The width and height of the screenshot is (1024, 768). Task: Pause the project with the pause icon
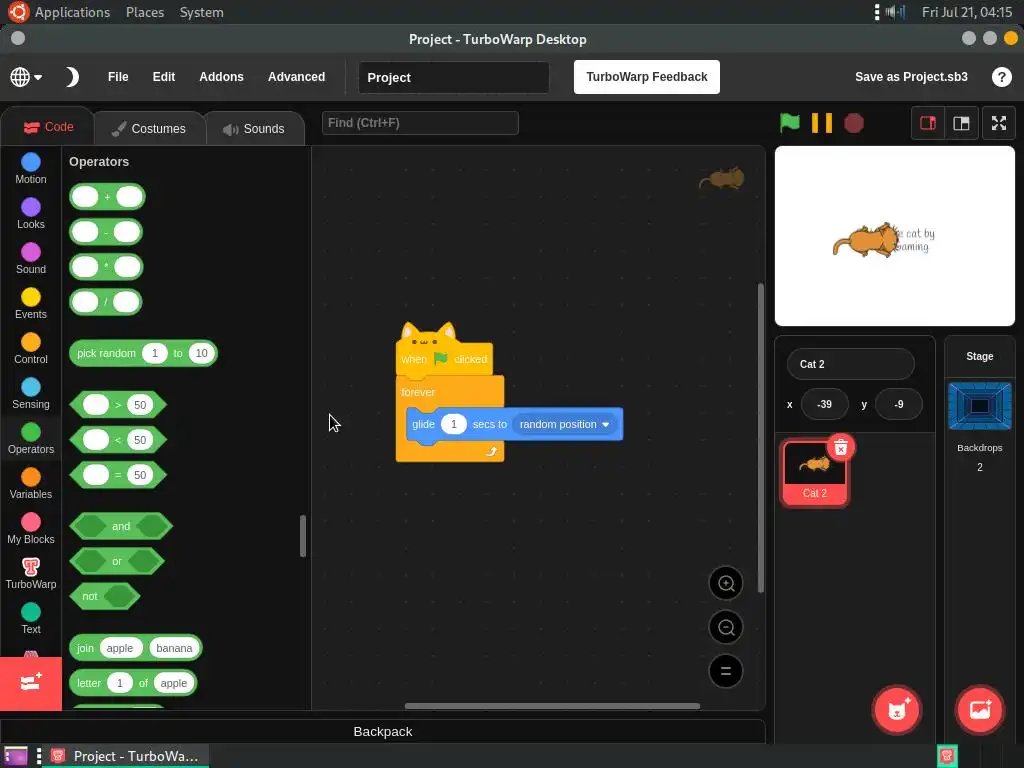coord(822,123)
